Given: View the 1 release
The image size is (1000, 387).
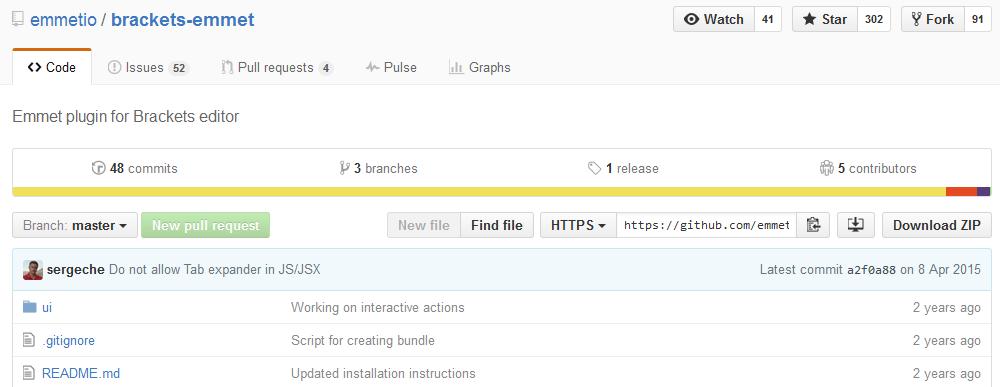Looking at the screenshot, I should pyautogui.click(x=623, y=168).
